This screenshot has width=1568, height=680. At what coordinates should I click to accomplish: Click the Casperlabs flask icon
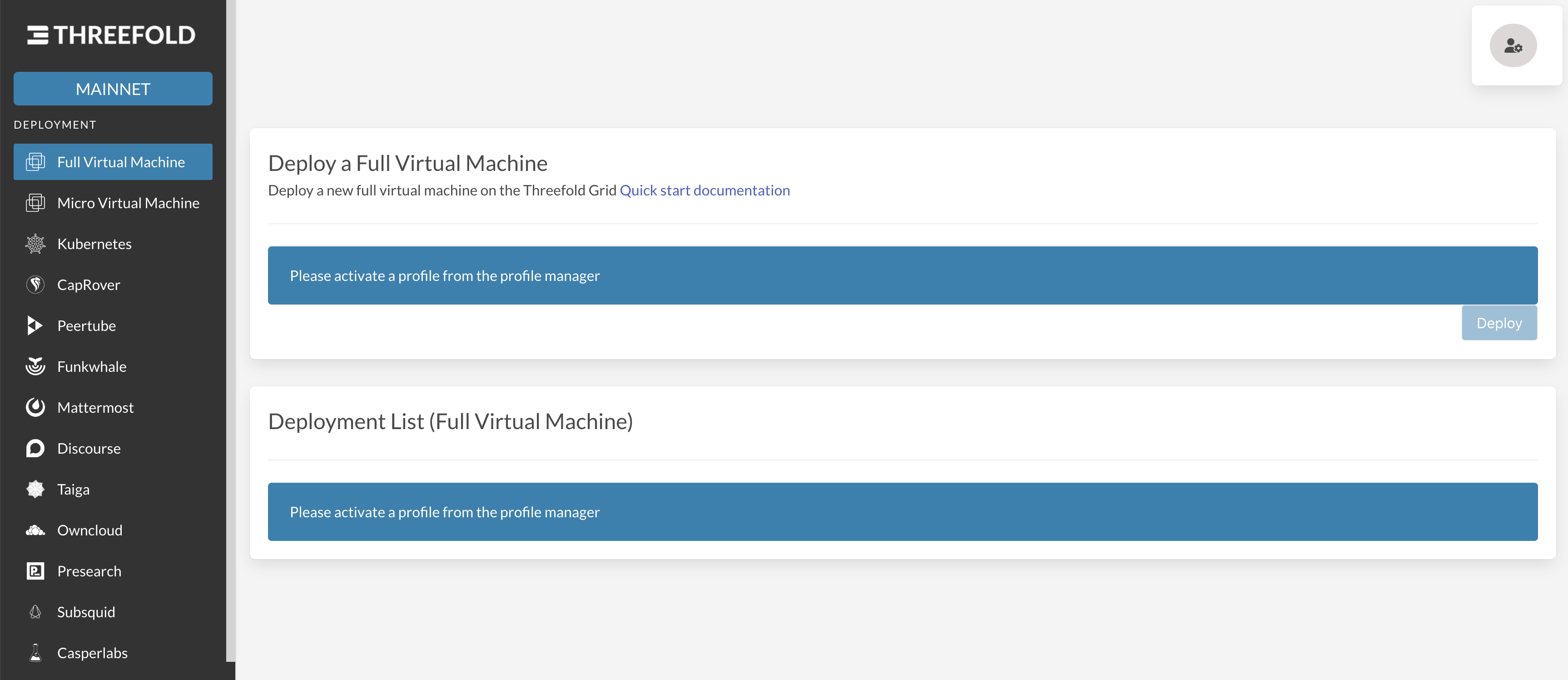35,653
